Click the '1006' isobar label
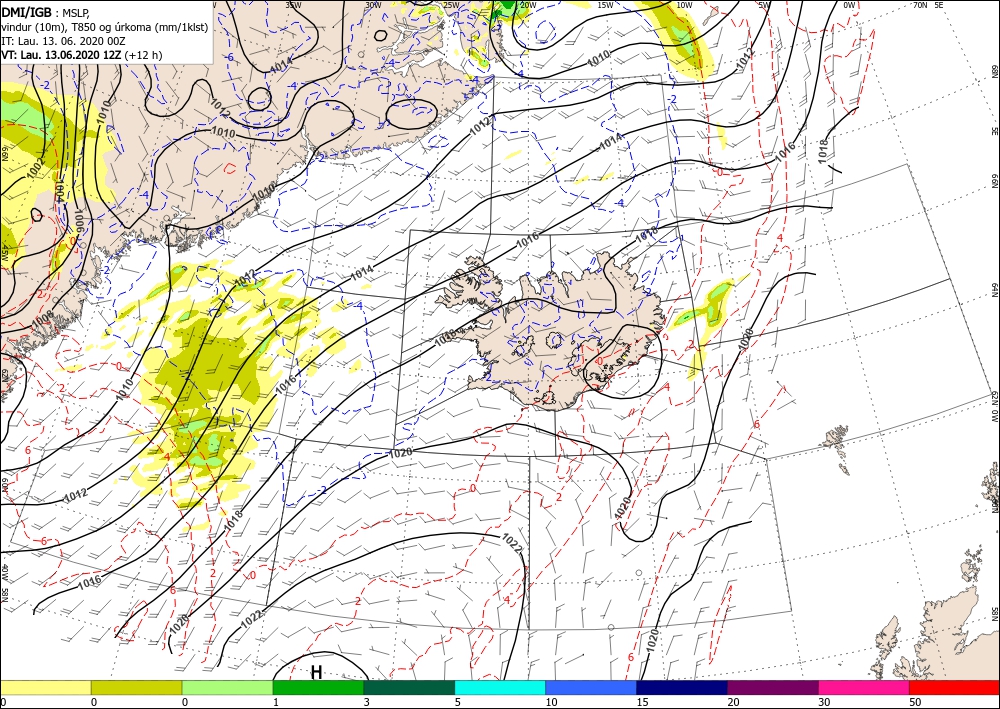The height and width of the screenshot is (709, 1000). [78, 220]
